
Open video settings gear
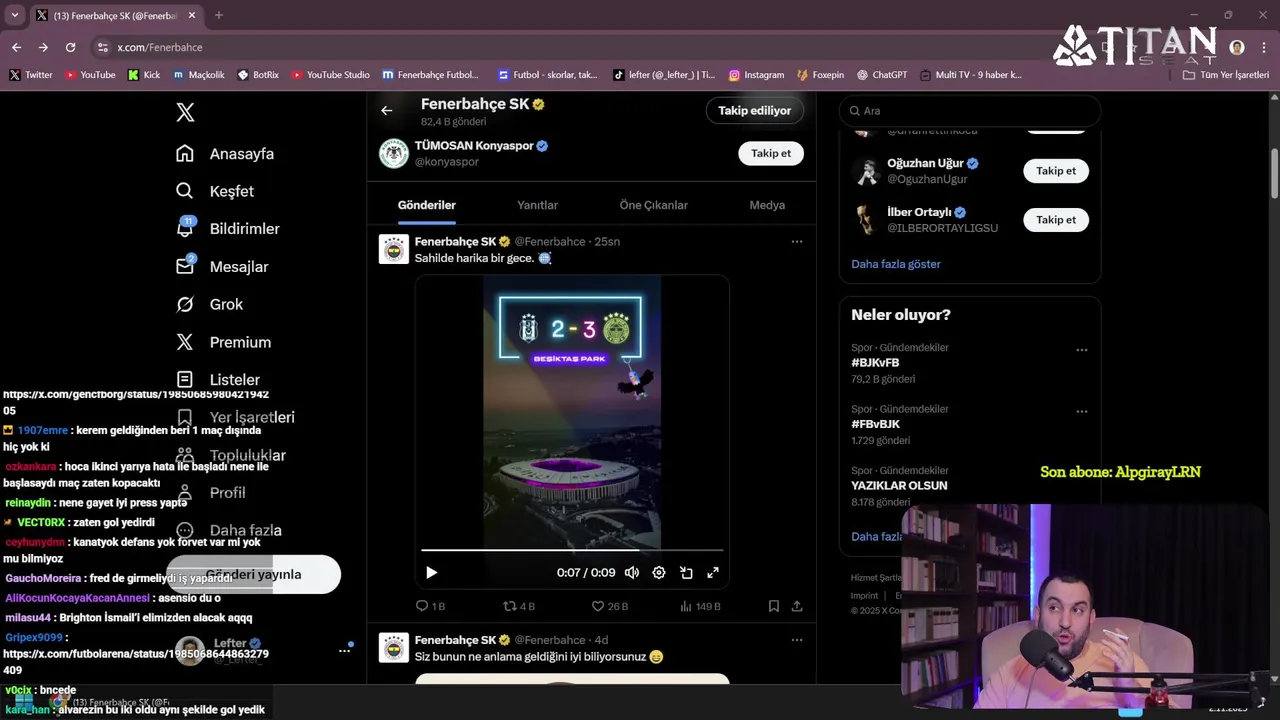pos(659,573)
